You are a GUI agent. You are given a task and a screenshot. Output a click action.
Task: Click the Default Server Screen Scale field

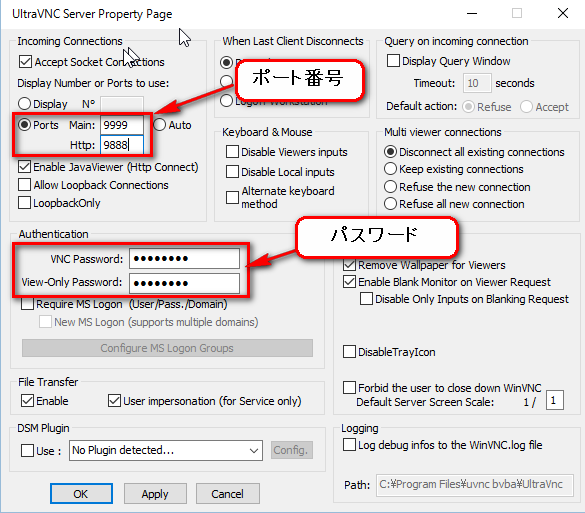click(554, 400)
